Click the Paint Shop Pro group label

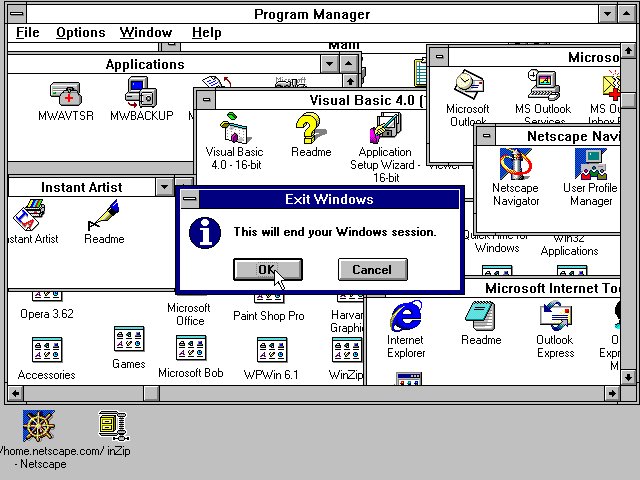(269, 316)
